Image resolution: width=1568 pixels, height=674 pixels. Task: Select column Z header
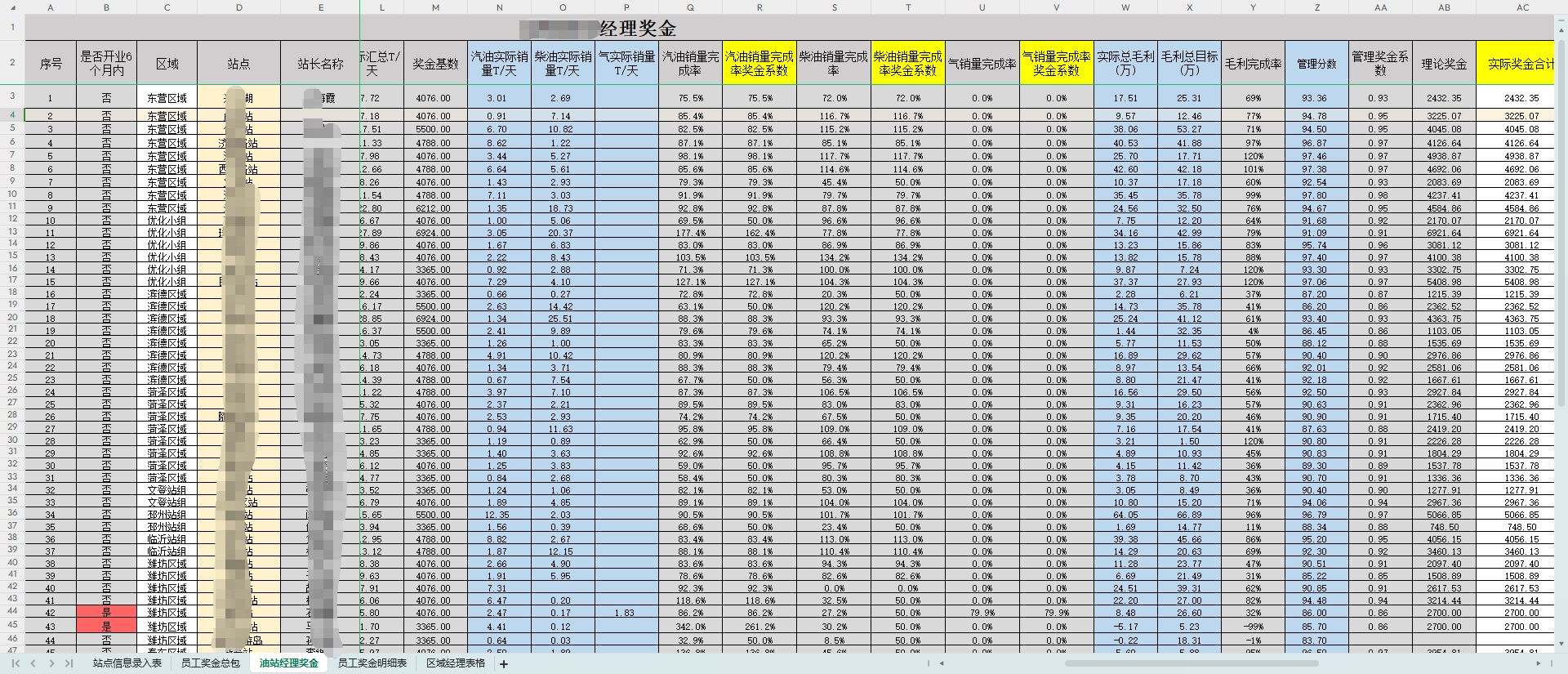1316,7
